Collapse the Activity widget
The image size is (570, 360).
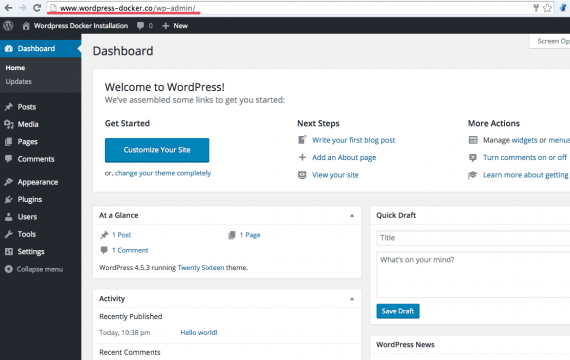[352, 299]
